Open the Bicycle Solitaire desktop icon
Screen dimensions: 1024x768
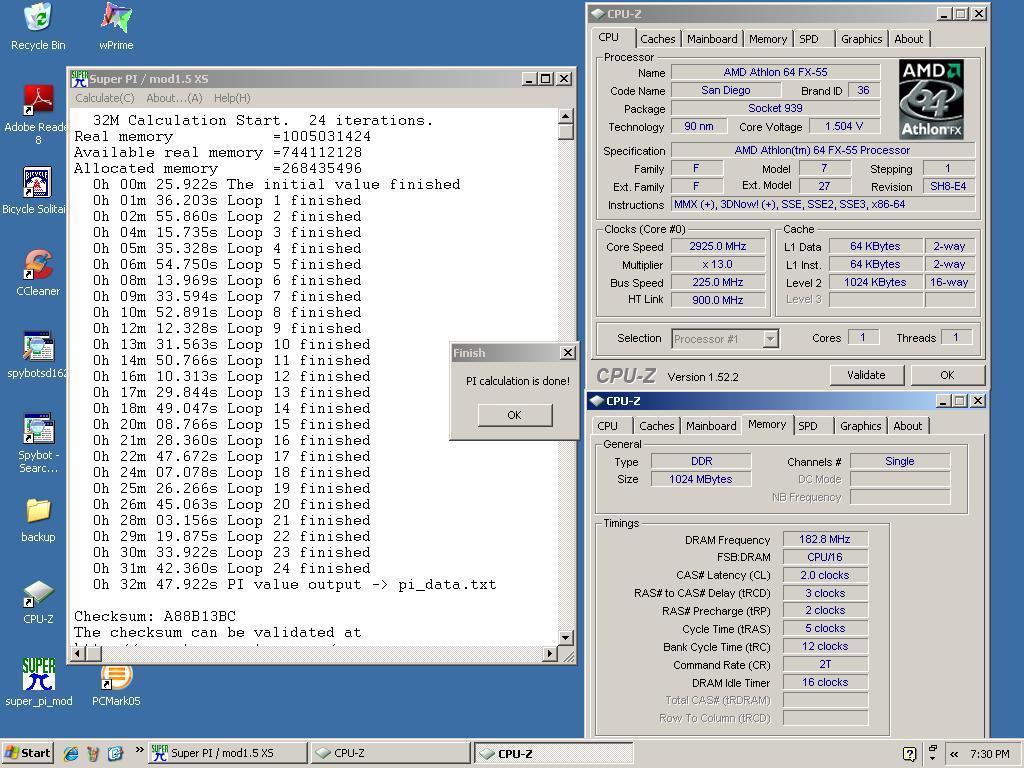click(38, 189)
